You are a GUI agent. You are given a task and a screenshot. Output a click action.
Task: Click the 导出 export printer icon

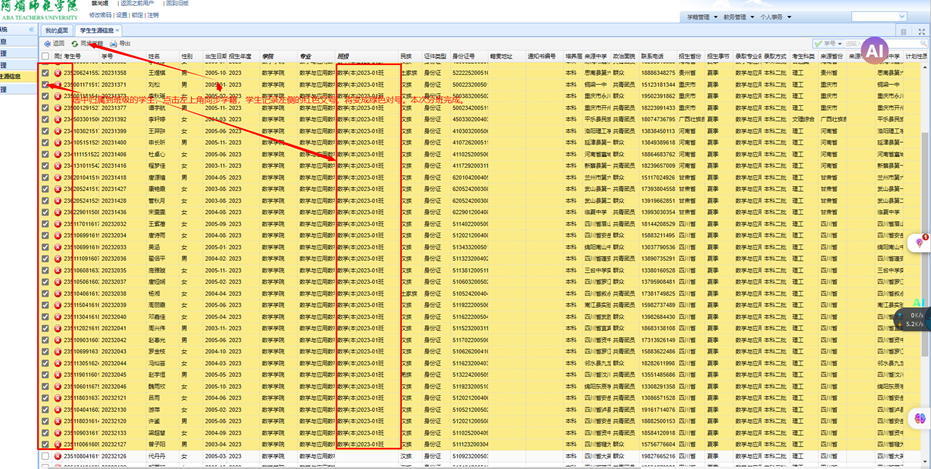tap(113, 43)
